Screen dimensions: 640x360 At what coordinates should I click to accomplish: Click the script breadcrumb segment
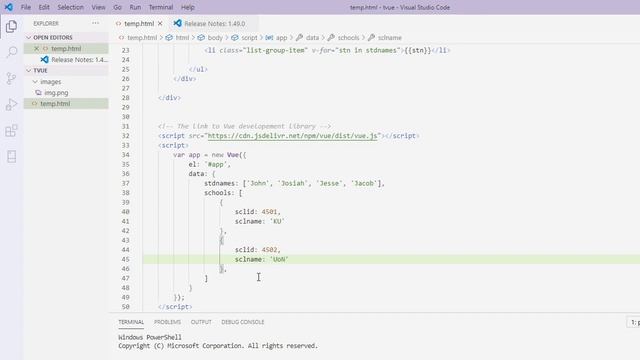249,38
